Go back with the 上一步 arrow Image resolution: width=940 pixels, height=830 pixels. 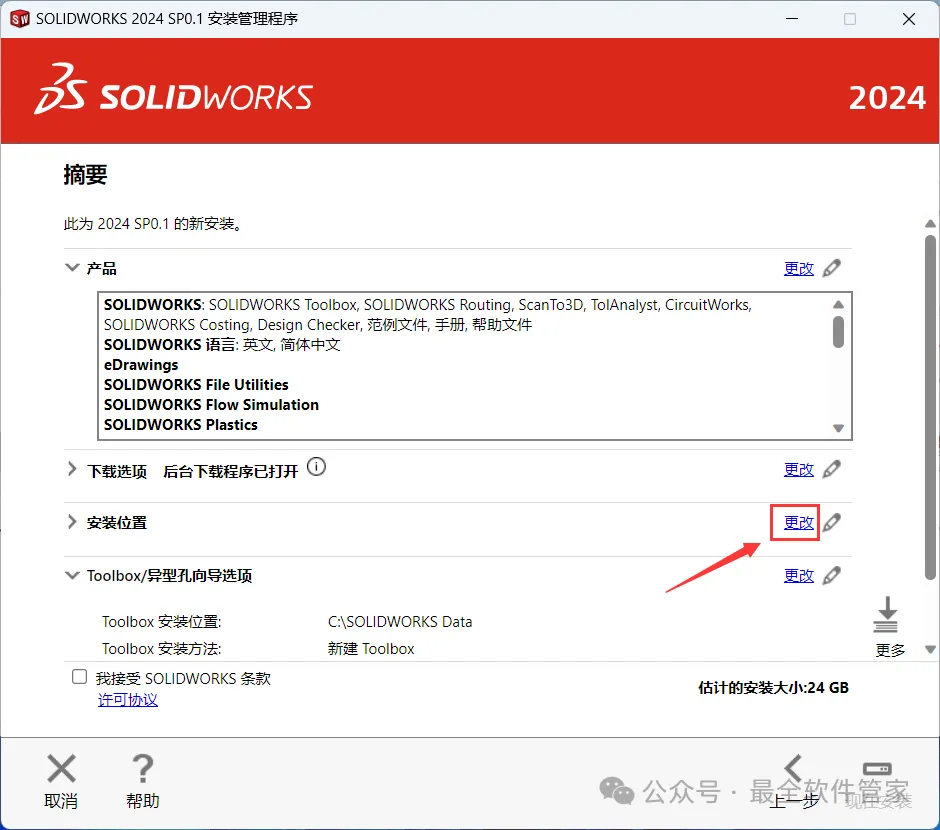794,768
